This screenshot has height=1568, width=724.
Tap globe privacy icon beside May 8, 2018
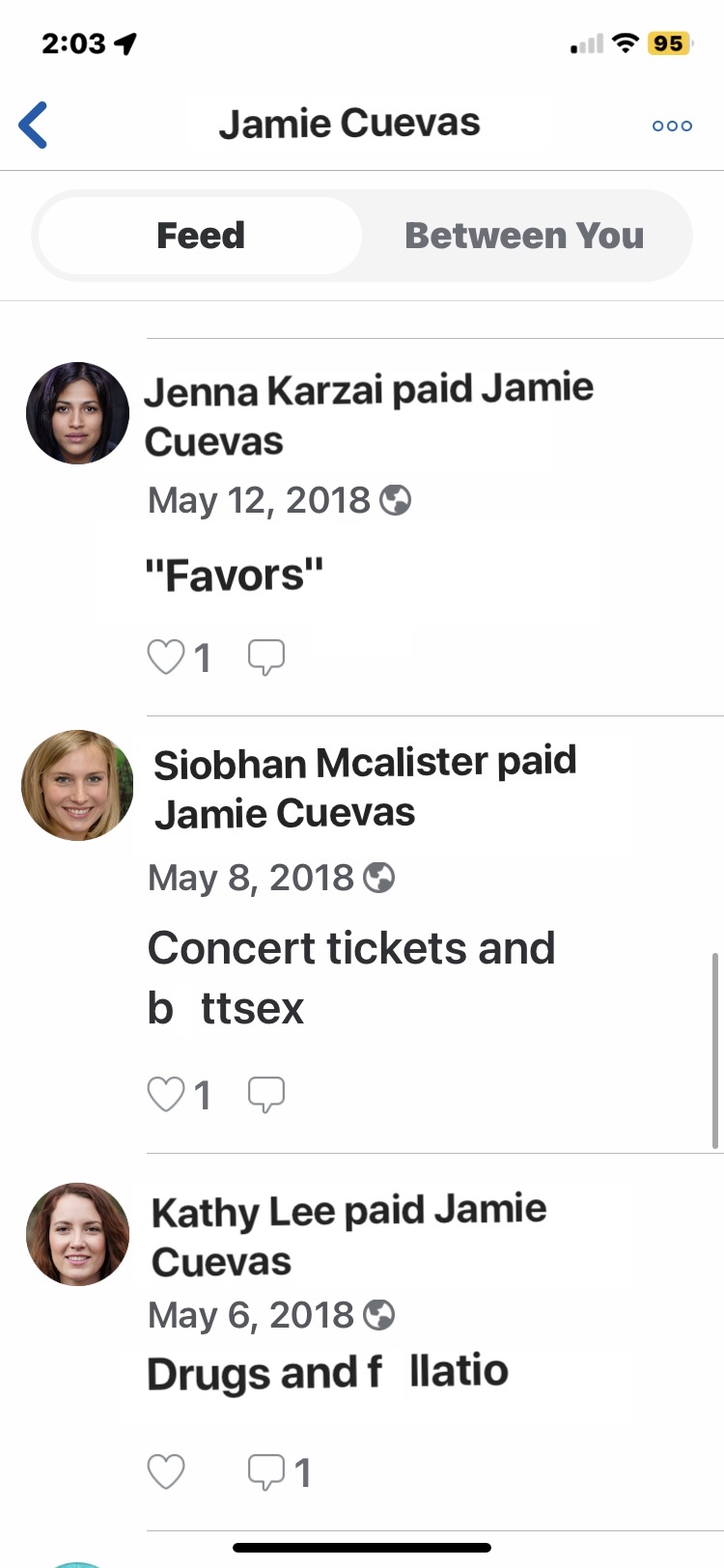coord(378,877)
